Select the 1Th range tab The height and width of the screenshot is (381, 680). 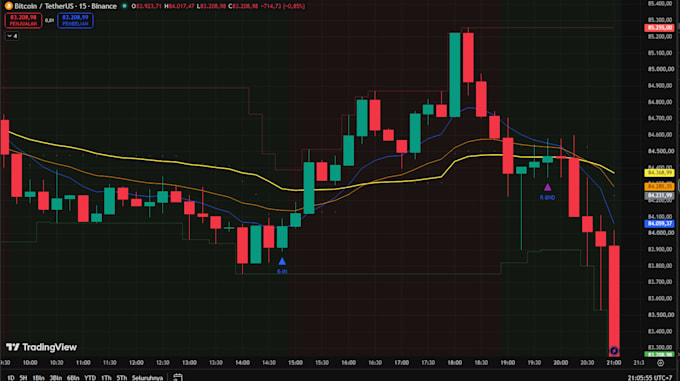(106, 378)
